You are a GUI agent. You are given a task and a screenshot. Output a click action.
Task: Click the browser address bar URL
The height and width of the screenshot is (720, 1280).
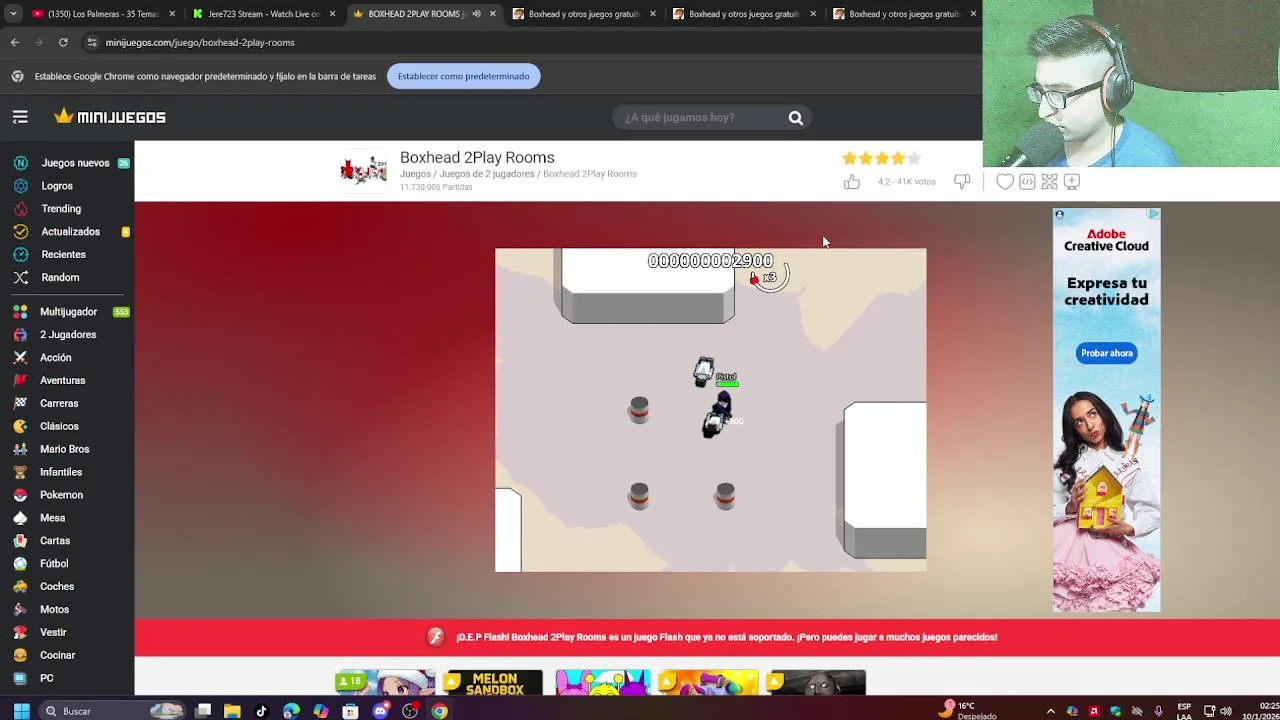(200, 43)
